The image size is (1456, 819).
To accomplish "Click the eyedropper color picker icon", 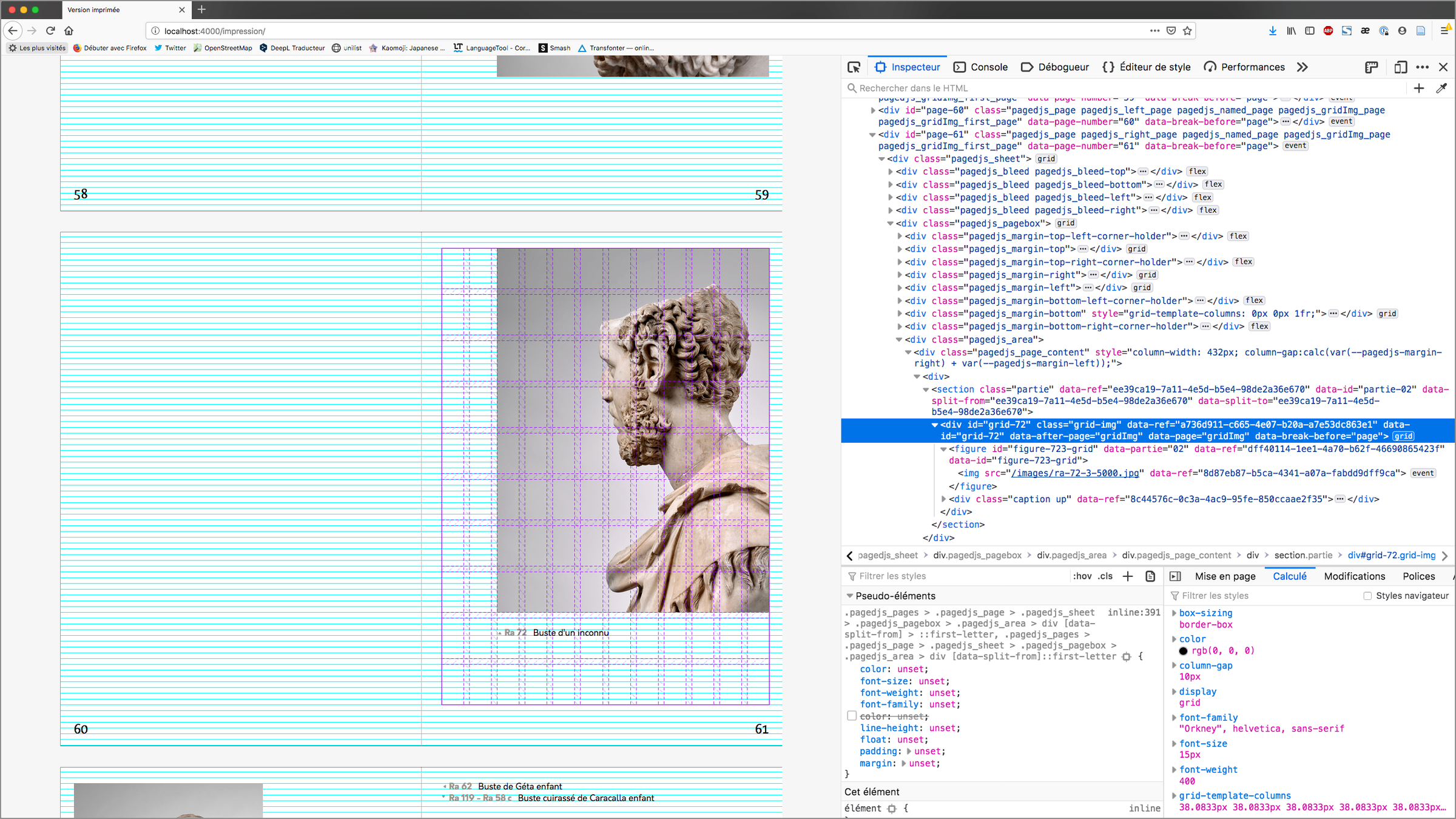I will click(x=1441, y=89).
